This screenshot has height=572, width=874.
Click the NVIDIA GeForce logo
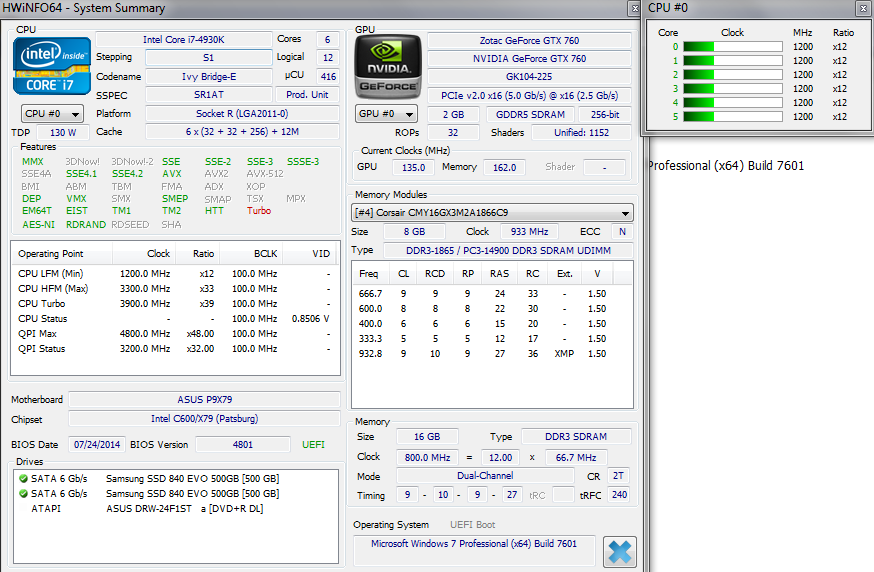(x=388, y=67)
